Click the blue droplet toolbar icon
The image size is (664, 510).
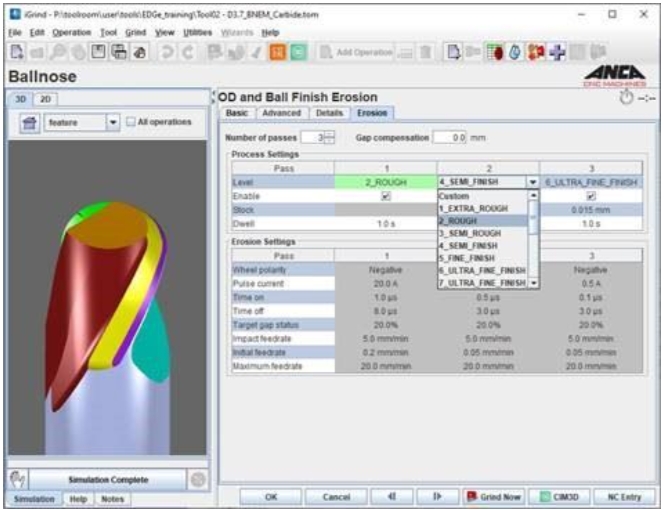click(x=515, y=52)
